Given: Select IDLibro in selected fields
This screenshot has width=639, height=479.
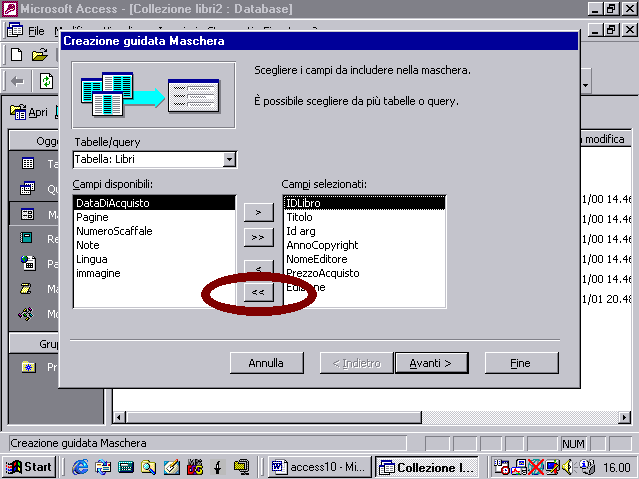Looking at the screenshot, I should [x=364, y=203].
